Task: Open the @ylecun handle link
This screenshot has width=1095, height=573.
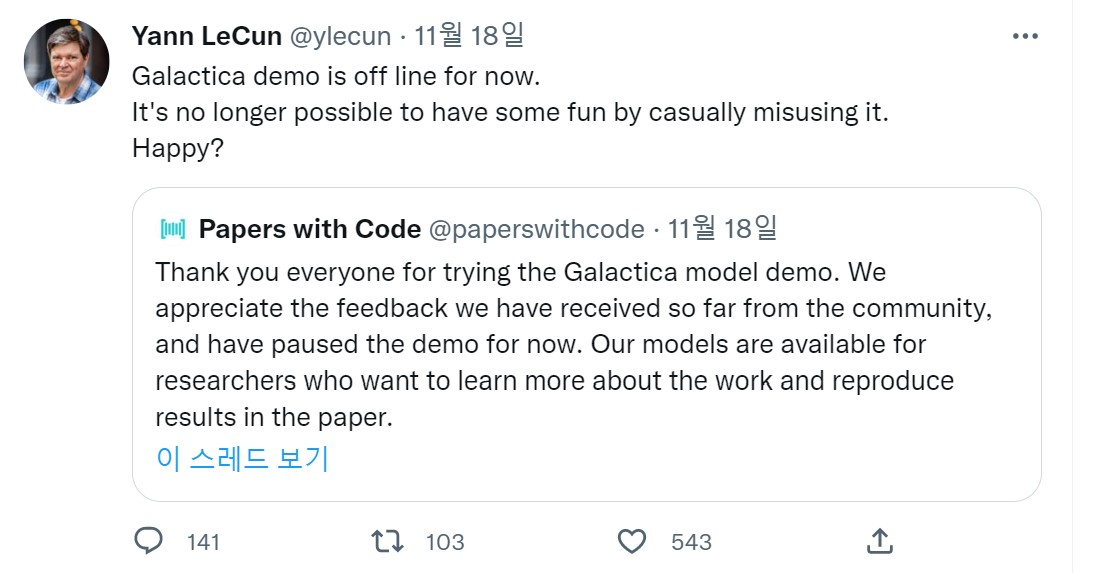Action: (340, 36)
